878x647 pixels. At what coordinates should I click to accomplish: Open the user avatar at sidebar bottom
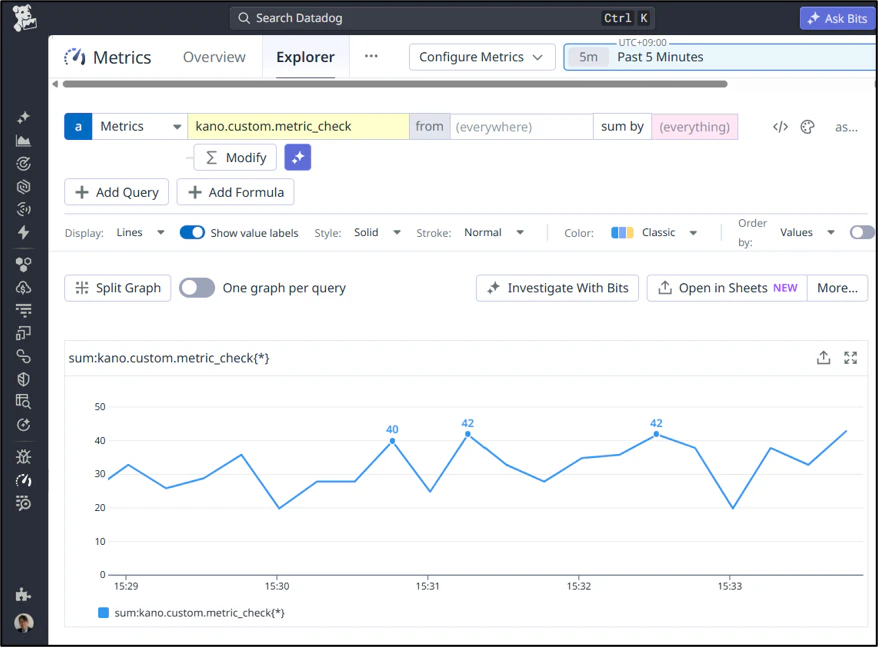click(x=24, y=622)
